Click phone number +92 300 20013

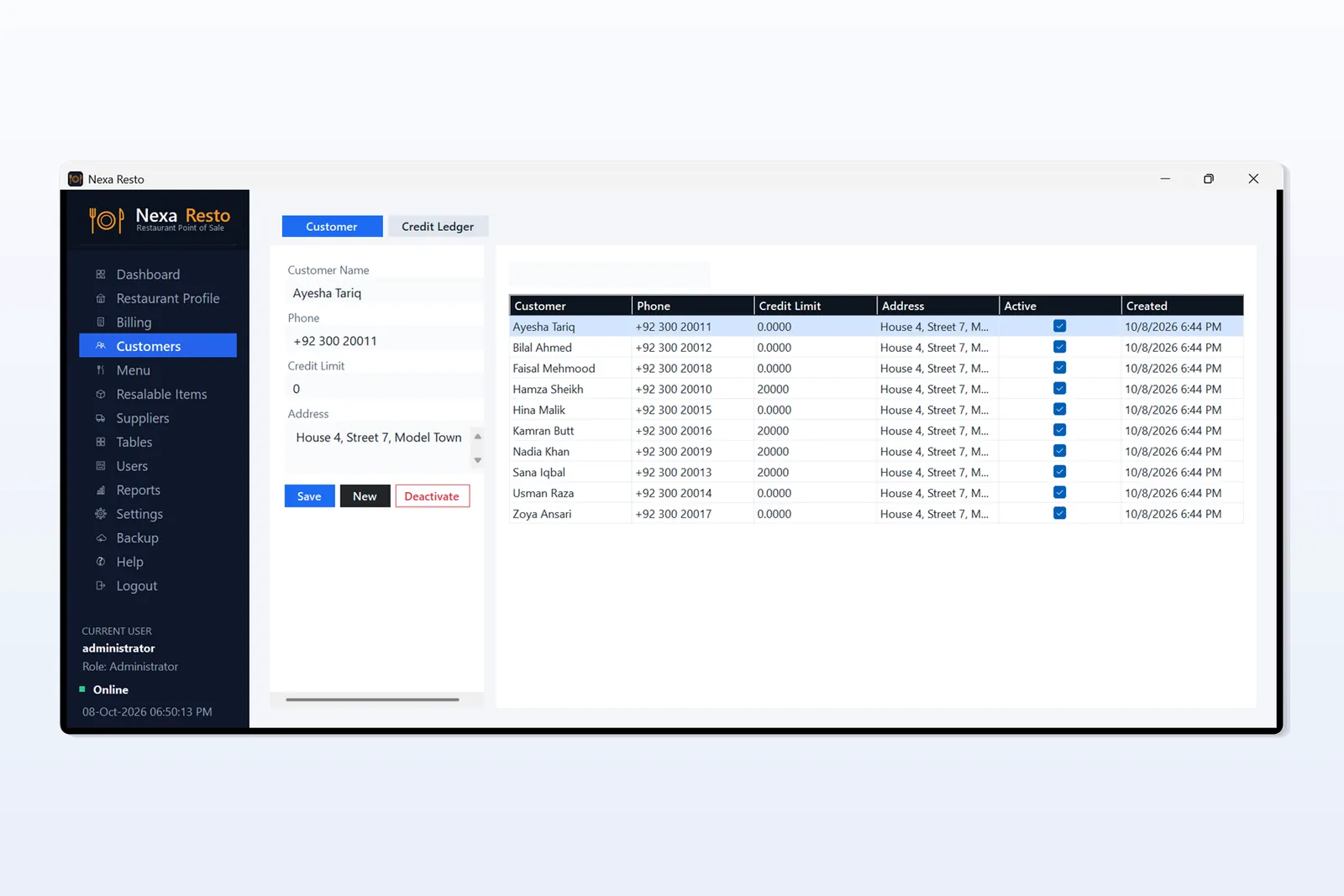pyautogui.click(x=674, y=473)
